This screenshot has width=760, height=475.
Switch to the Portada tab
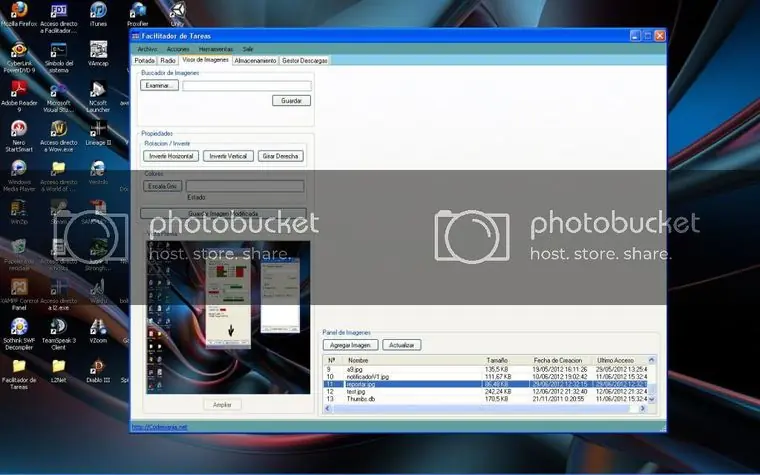144,61
